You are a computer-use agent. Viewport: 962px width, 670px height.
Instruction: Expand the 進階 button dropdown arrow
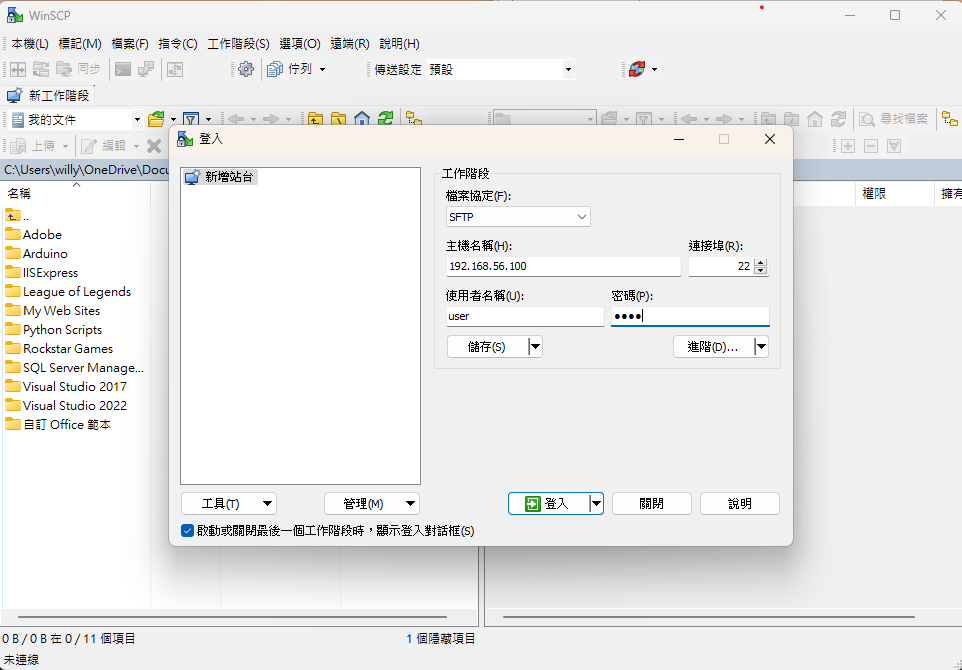[761, 347]
